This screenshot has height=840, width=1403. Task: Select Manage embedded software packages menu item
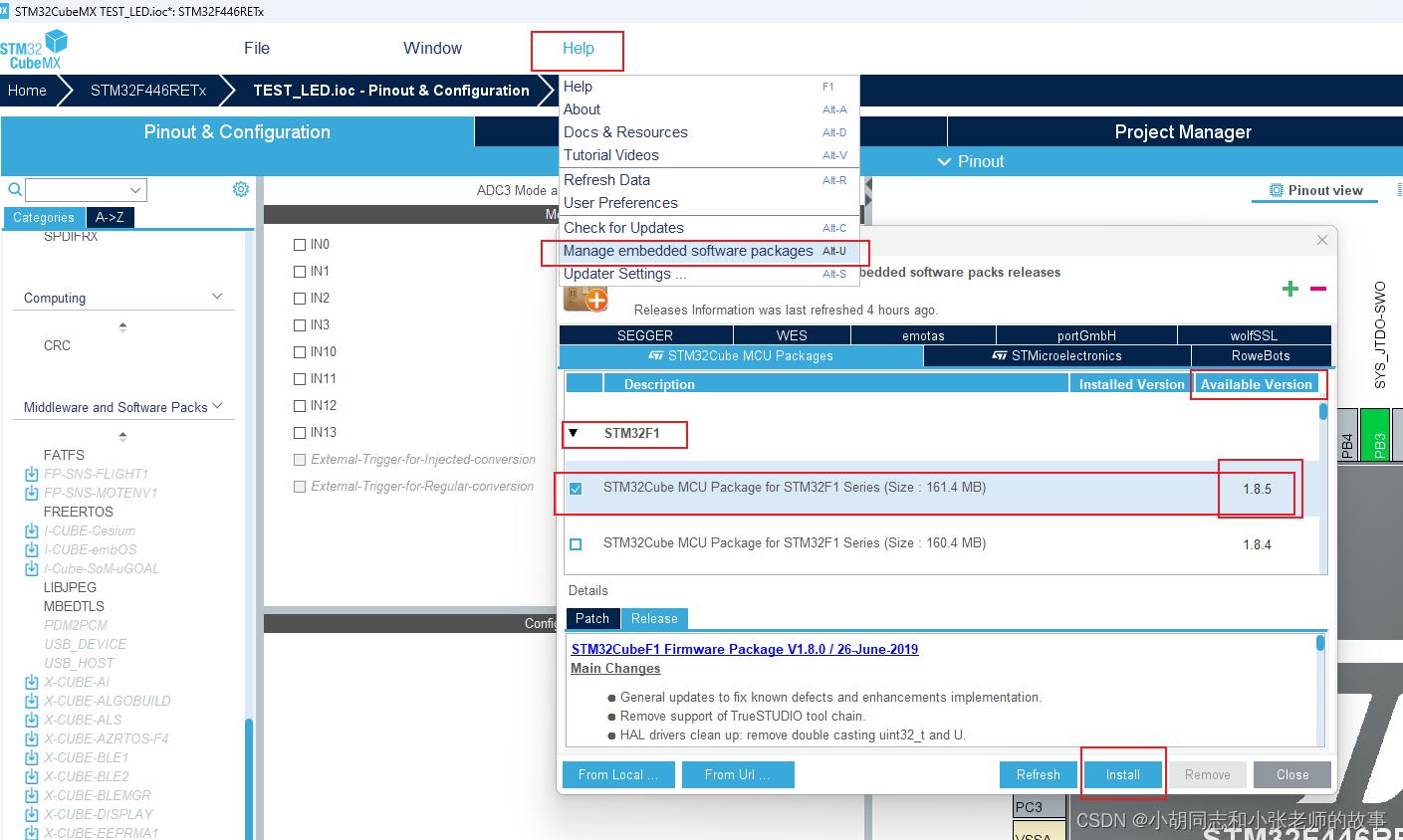pos(708,251)
